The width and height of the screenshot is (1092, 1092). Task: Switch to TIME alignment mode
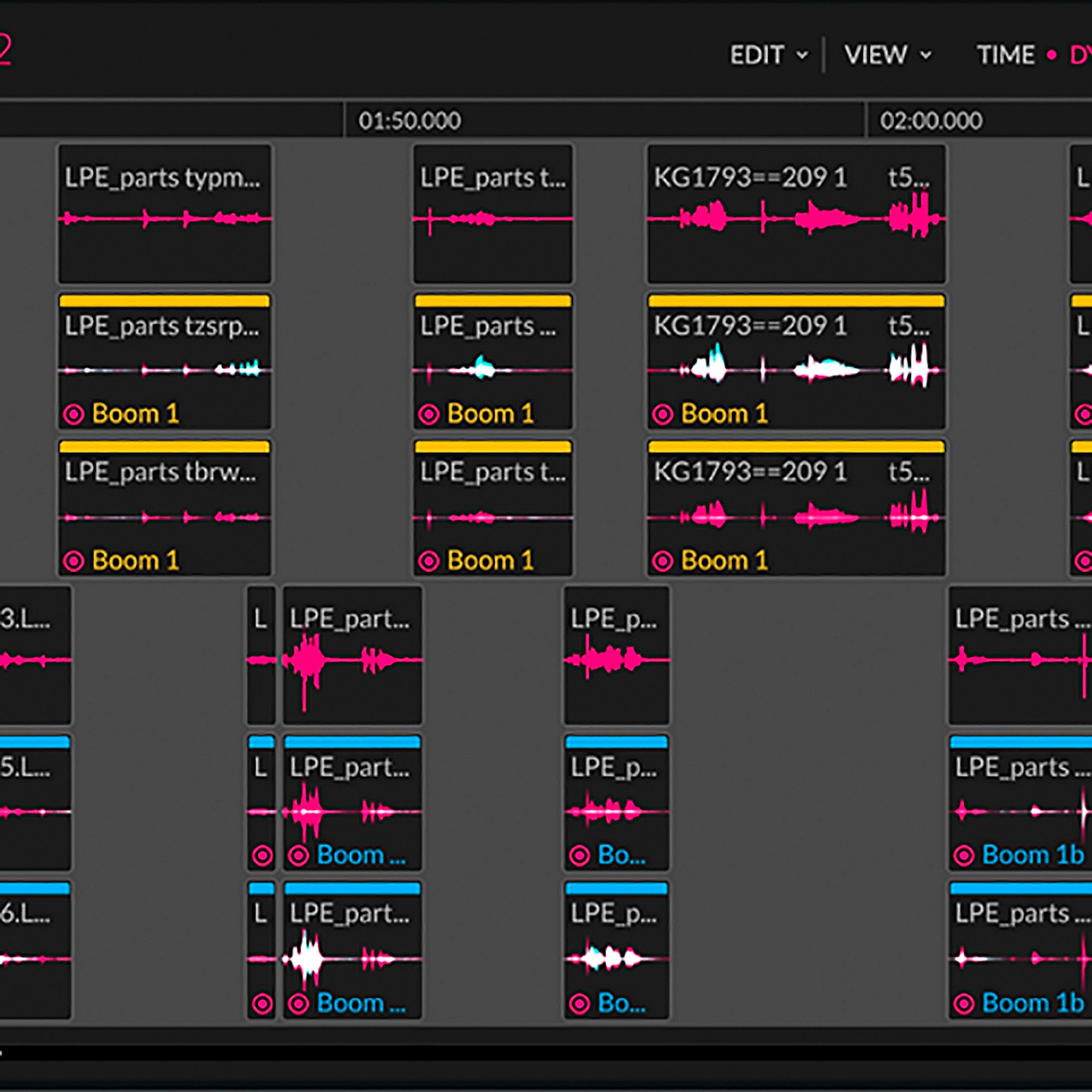[x=1006, y=55]
